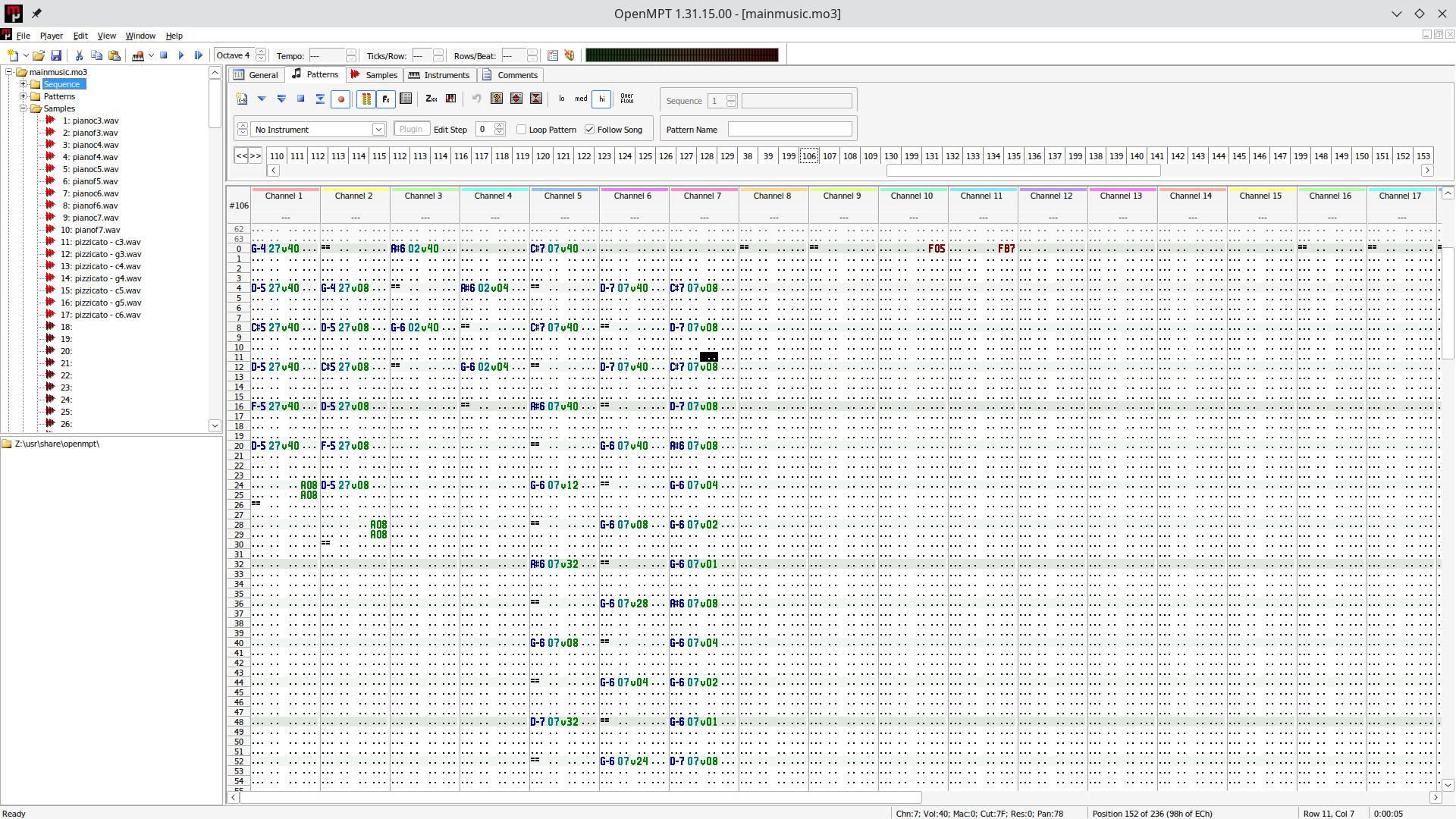
Task: Click the MIDI panic icon
Action: 570,55
